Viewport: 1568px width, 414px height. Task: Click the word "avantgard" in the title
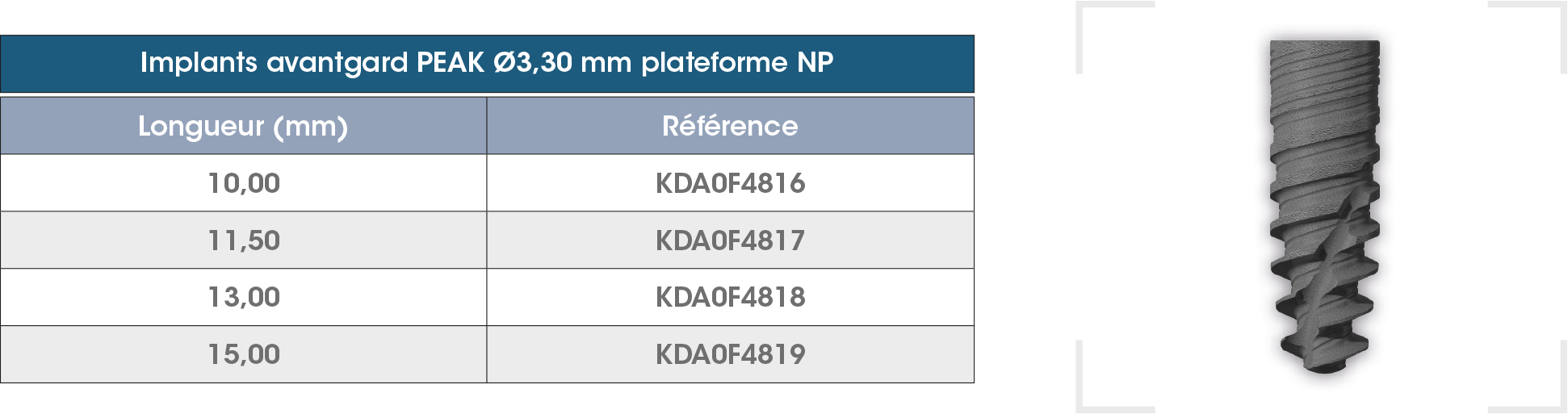point(337,63)
